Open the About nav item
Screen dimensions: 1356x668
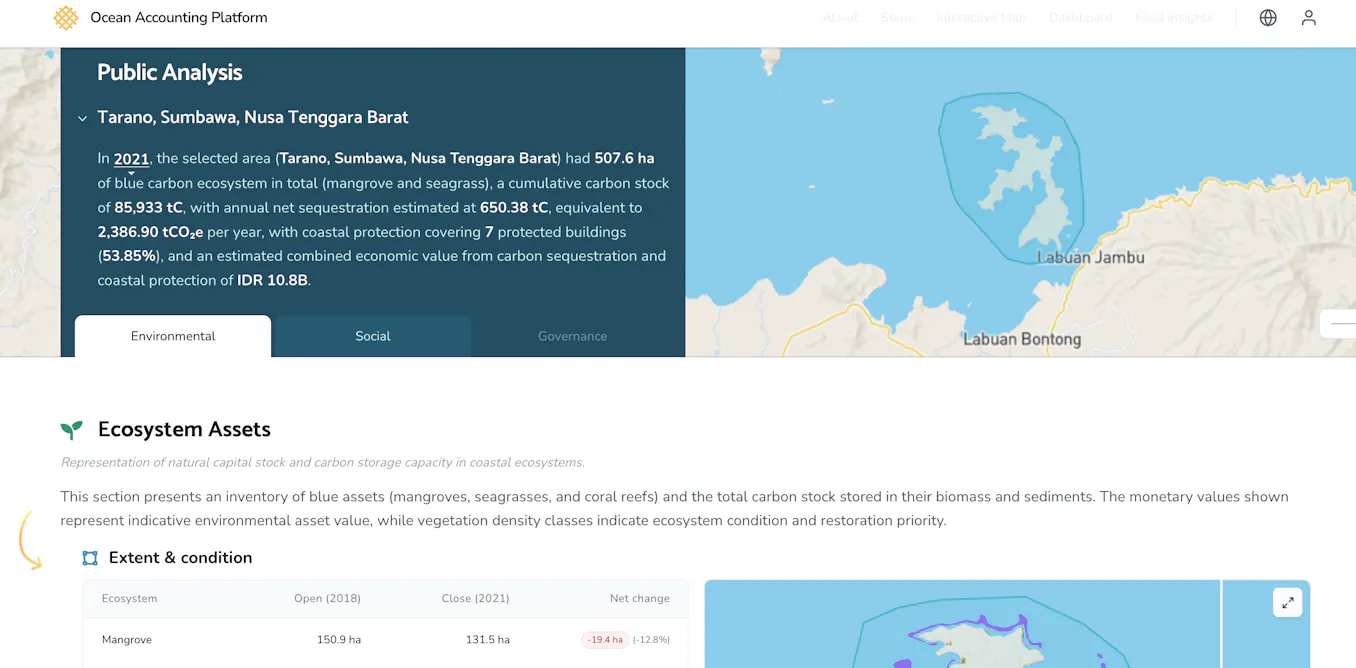pyautogui.click(x=840, y=18)
